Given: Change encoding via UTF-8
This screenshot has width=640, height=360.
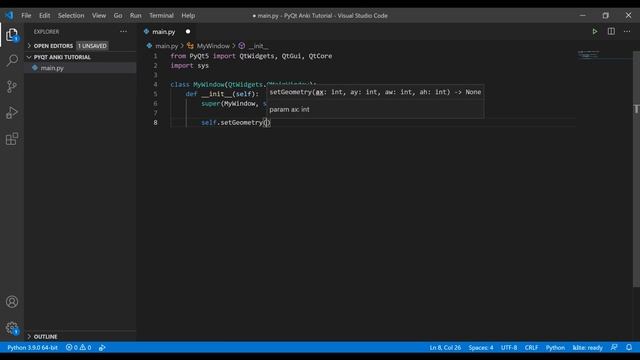Looking at the screenshot, I should coord(509,348).
